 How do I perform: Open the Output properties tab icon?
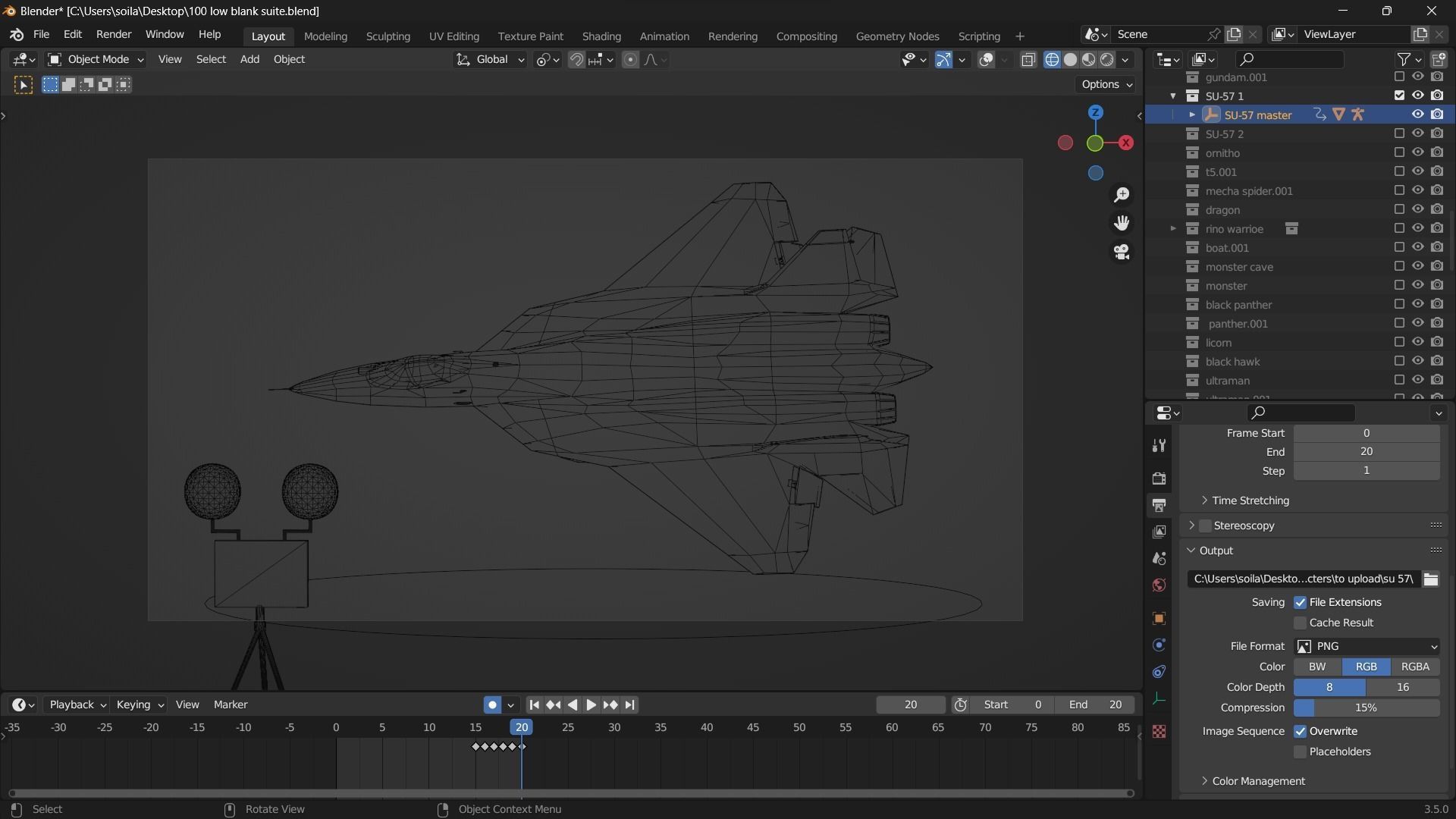1159,505
